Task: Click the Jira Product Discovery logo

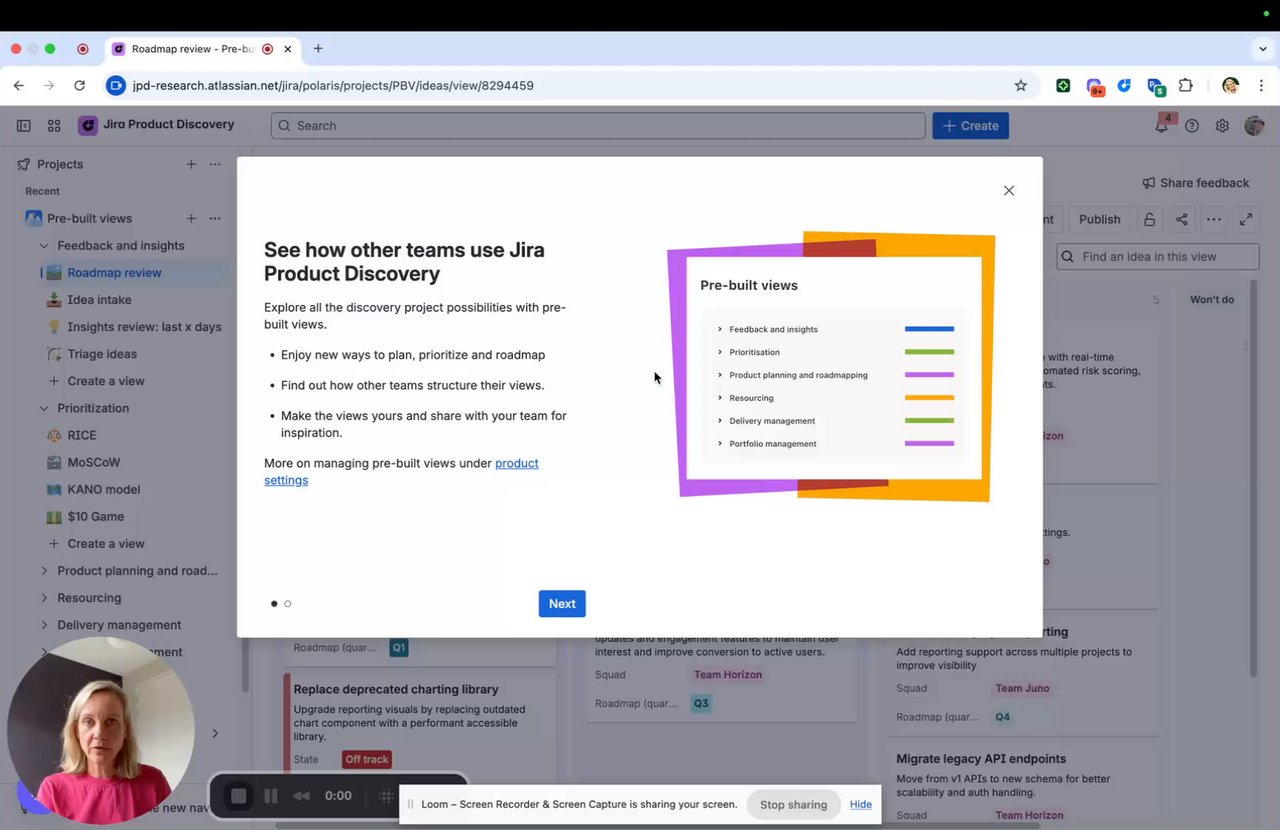Action: tap(157, 125)
